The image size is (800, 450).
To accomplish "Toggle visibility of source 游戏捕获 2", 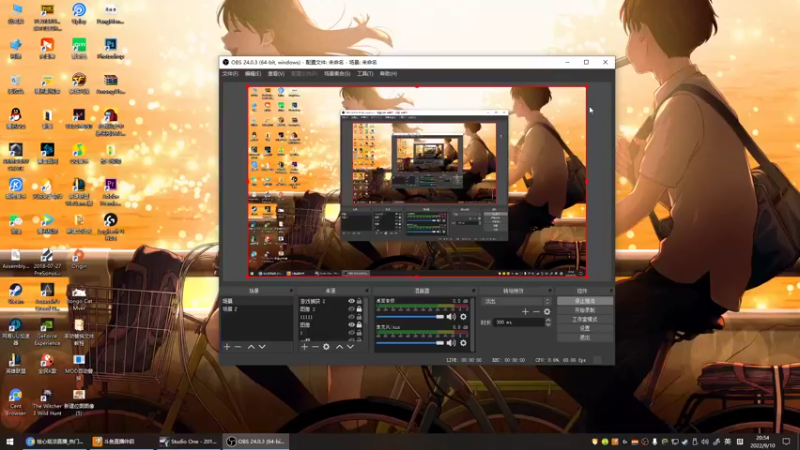I will (x=351, y=301).
